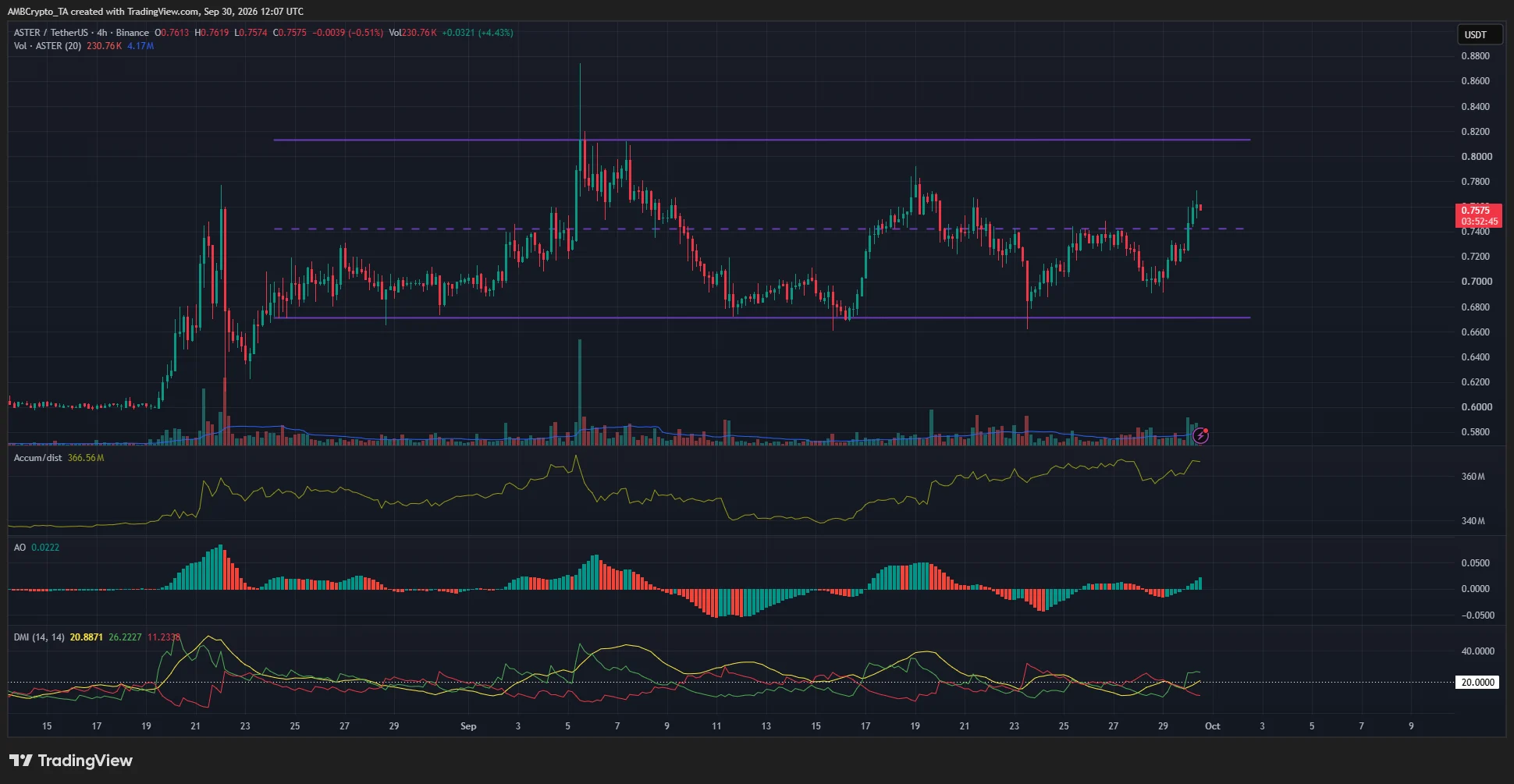The image size is (1514, 784).
Task: Click the 0.8800 price axis label
Action: [x=1475, y=56]
